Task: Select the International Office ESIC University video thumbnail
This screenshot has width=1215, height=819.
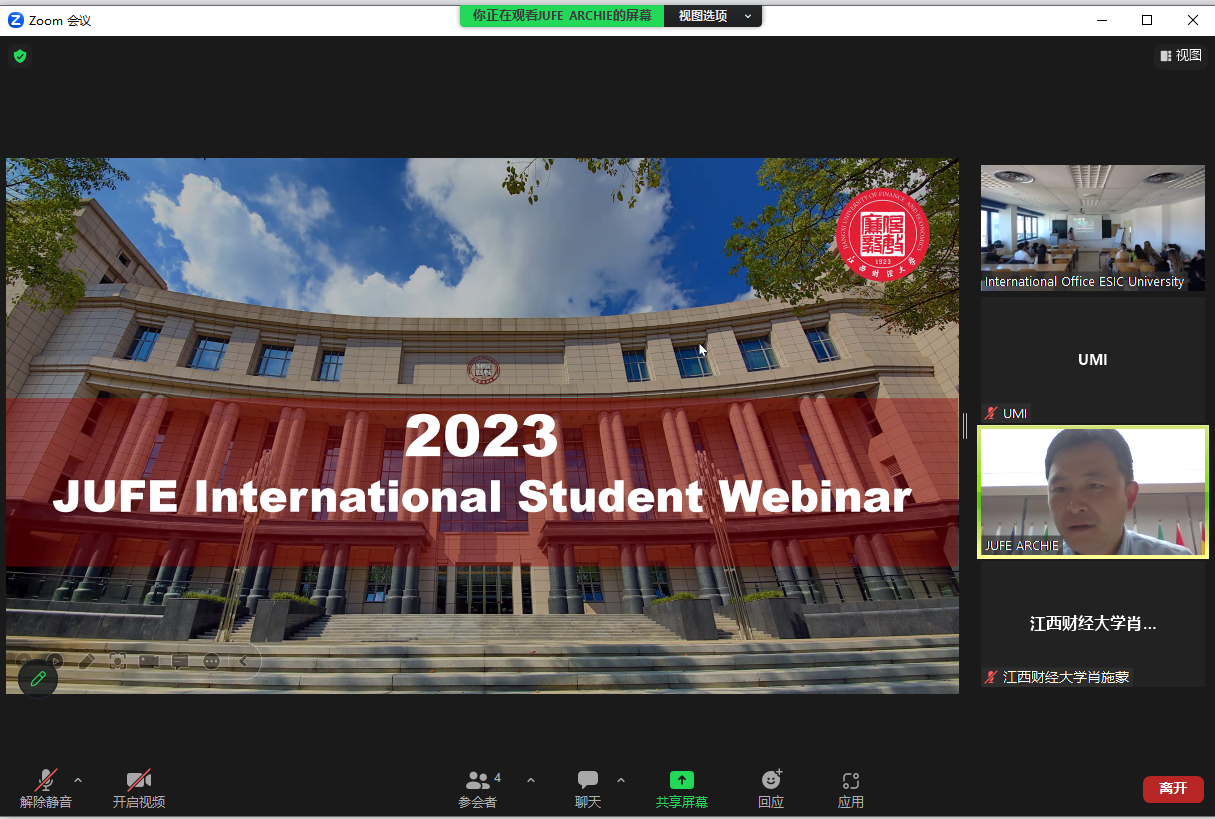Action: click(x=1092, y=228)
